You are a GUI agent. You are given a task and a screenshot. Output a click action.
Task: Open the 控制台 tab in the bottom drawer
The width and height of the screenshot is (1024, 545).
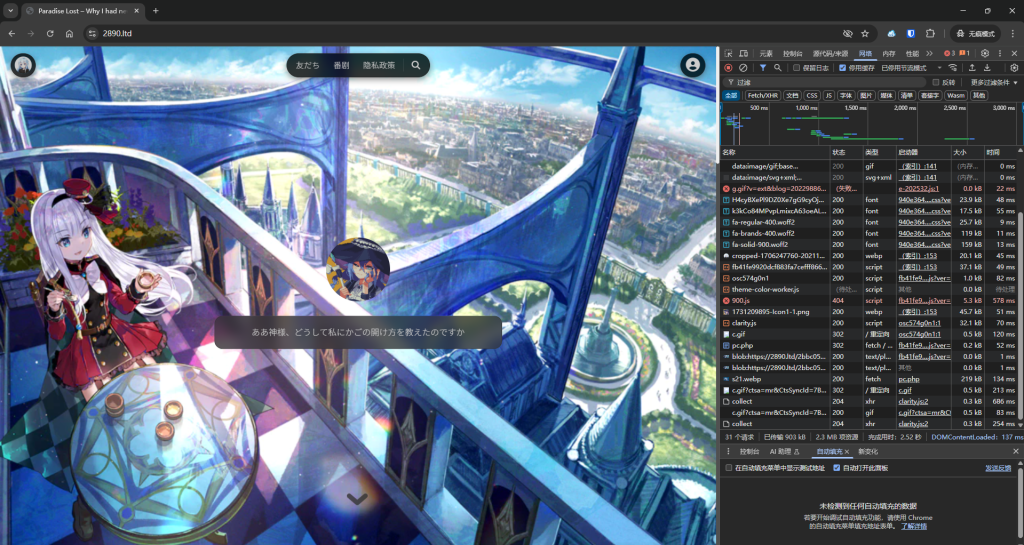point(749,452)
